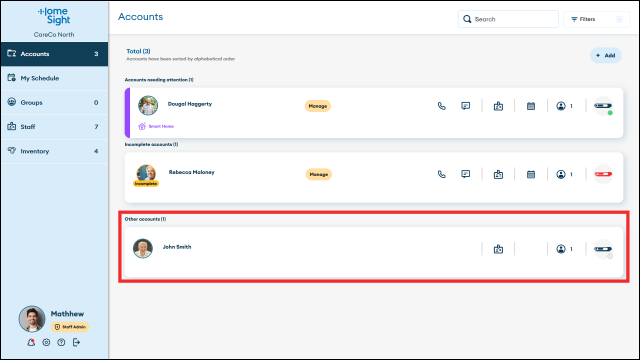Click the My Schedule calendar icon
Screen dimensions: 640x360
tap(11, 78)
